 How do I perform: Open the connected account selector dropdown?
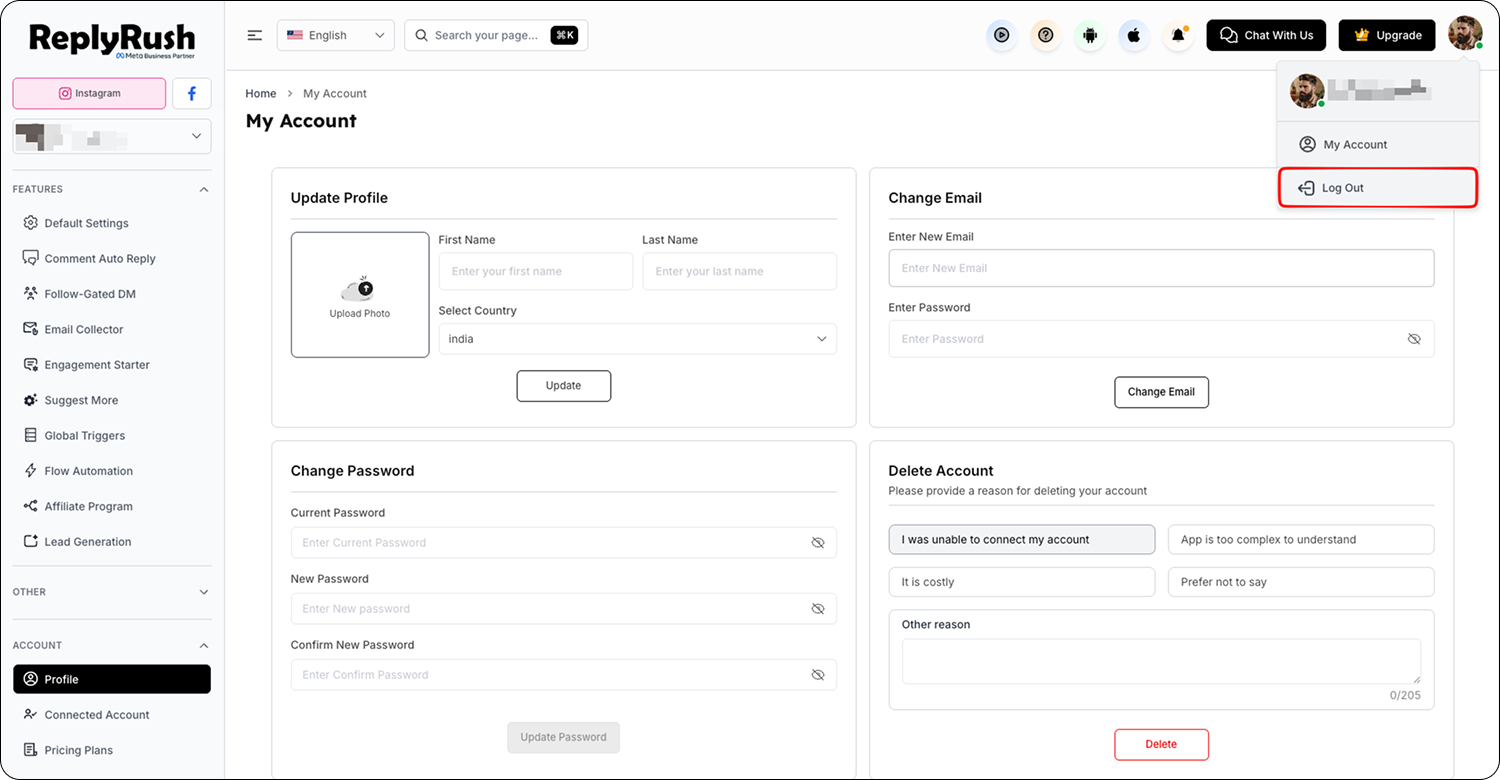pyautogui.click(x=112, y=137)
